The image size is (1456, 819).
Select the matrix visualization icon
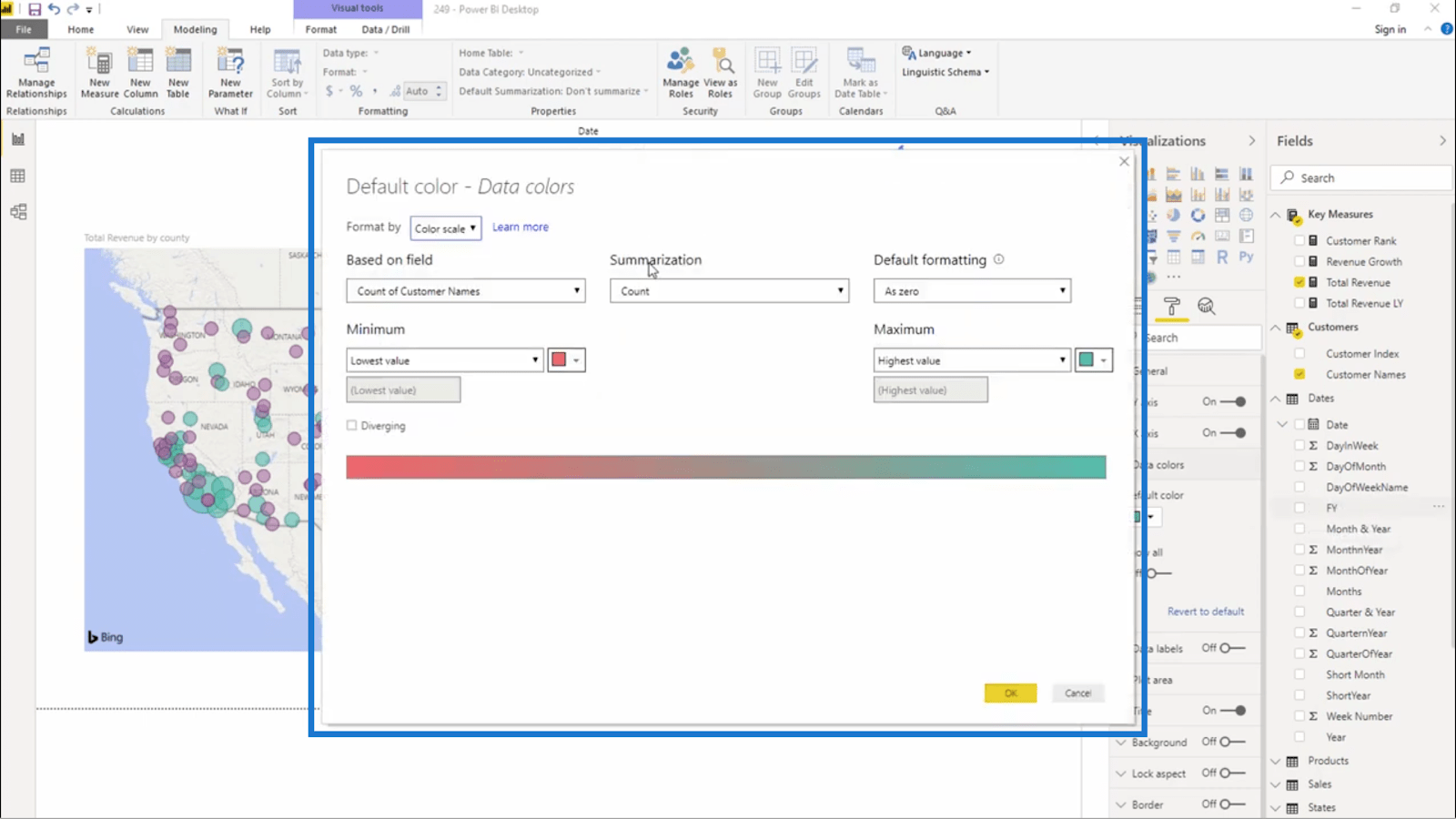click(x=1198, y=258)
